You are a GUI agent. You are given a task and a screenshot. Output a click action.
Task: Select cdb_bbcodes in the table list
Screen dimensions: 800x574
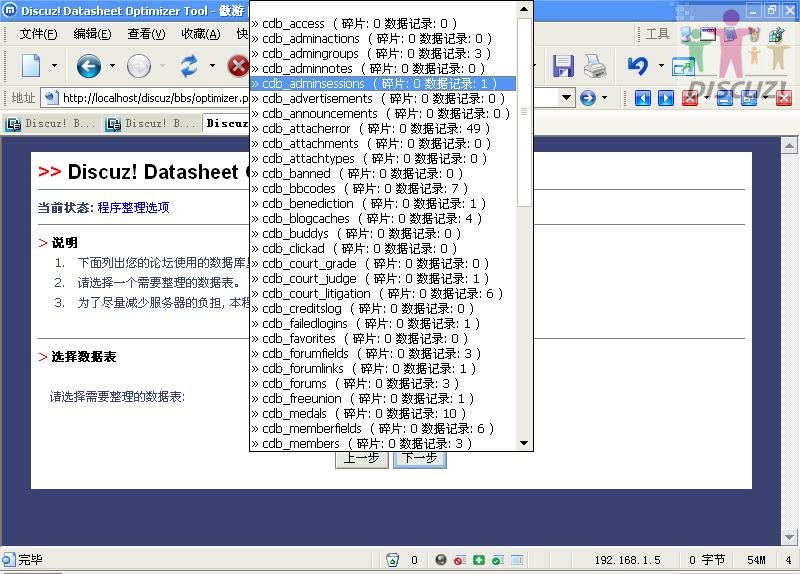click(383, 188)
